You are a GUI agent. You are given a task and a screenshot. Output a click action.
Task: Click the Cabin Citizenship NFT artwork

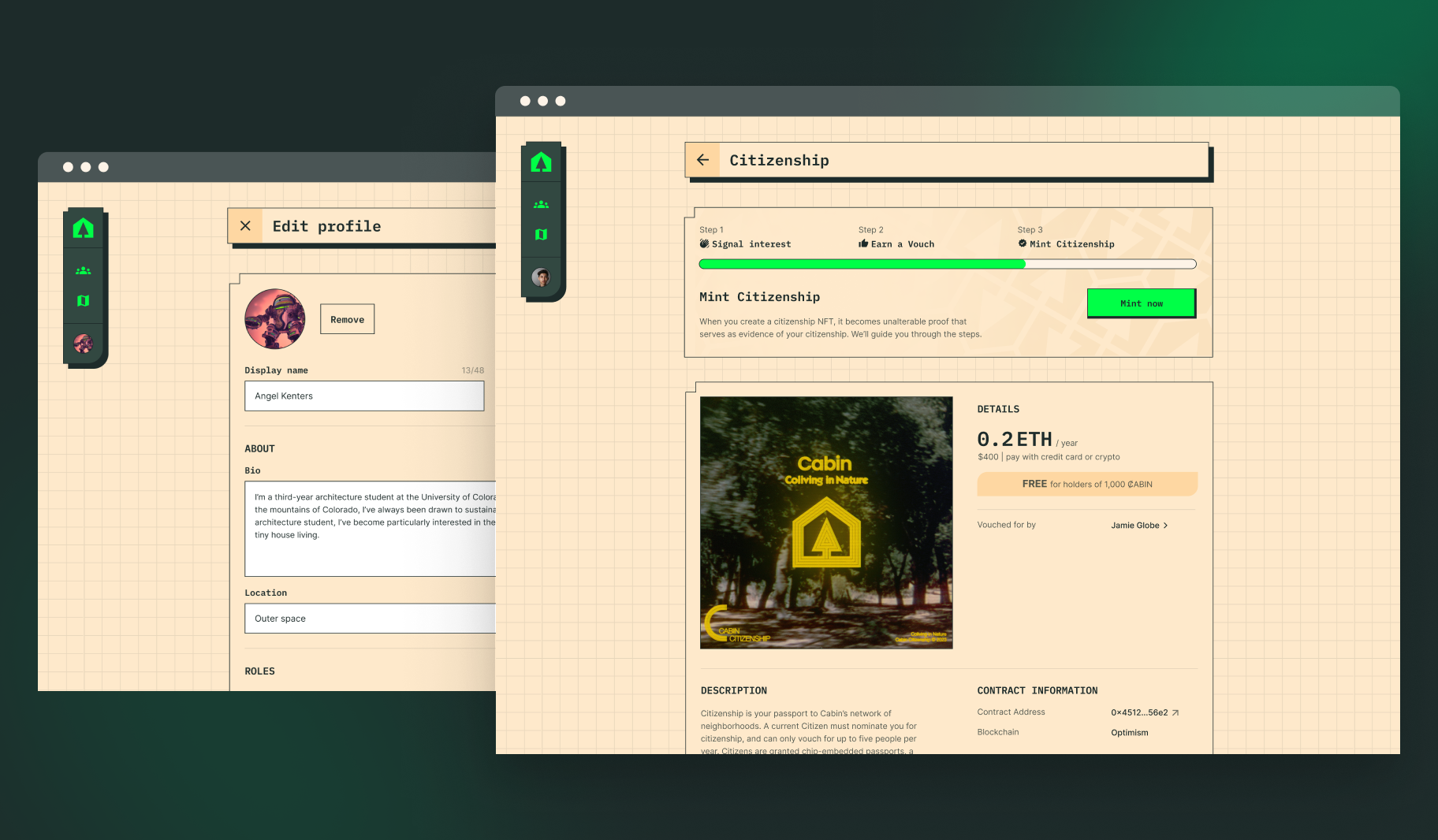[825, 522]
